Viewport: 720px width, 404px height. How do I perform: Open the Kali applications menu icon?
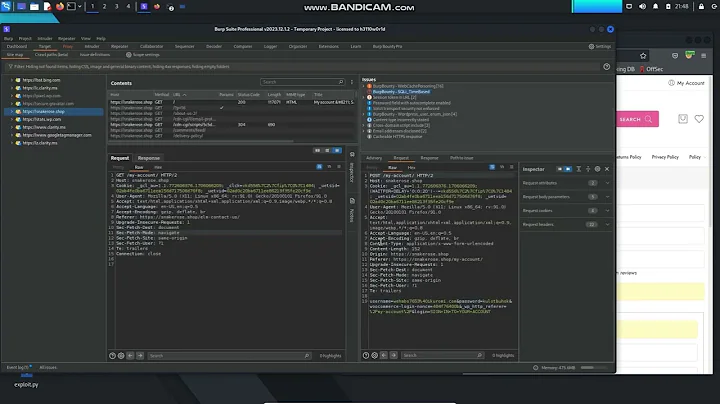(6, 6)
